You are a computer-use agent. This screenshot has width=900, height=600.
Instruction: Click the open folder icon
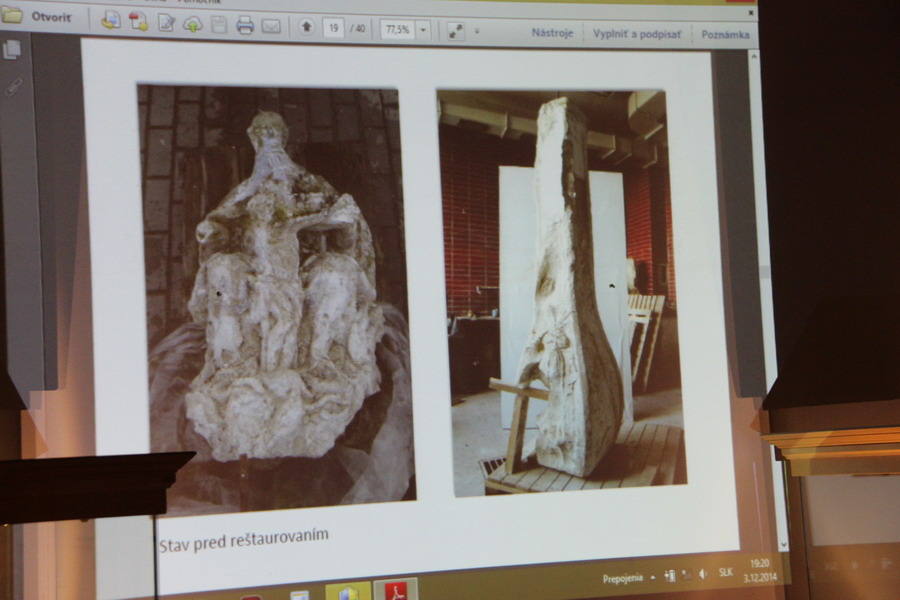point(11,16)
